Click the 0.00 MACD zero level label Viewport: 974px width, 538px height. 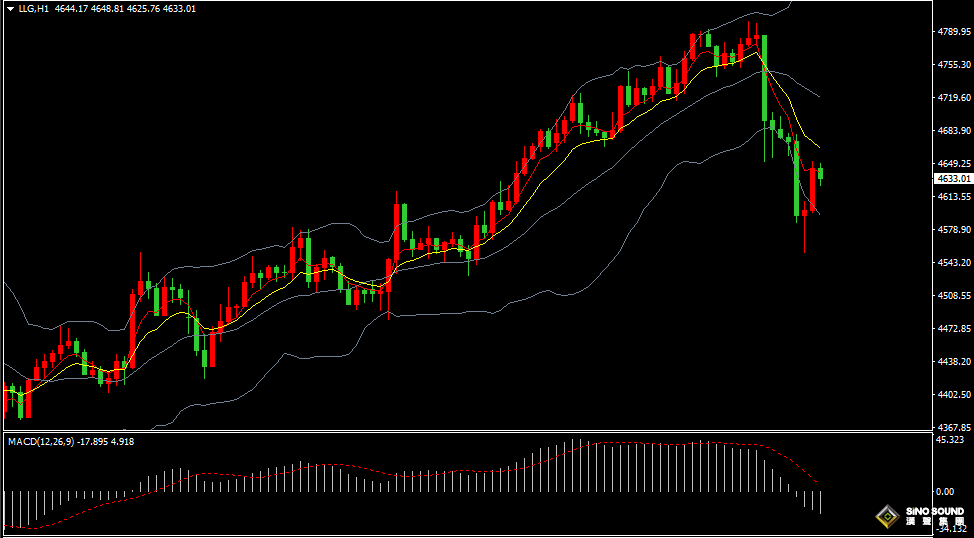[945, 492]
